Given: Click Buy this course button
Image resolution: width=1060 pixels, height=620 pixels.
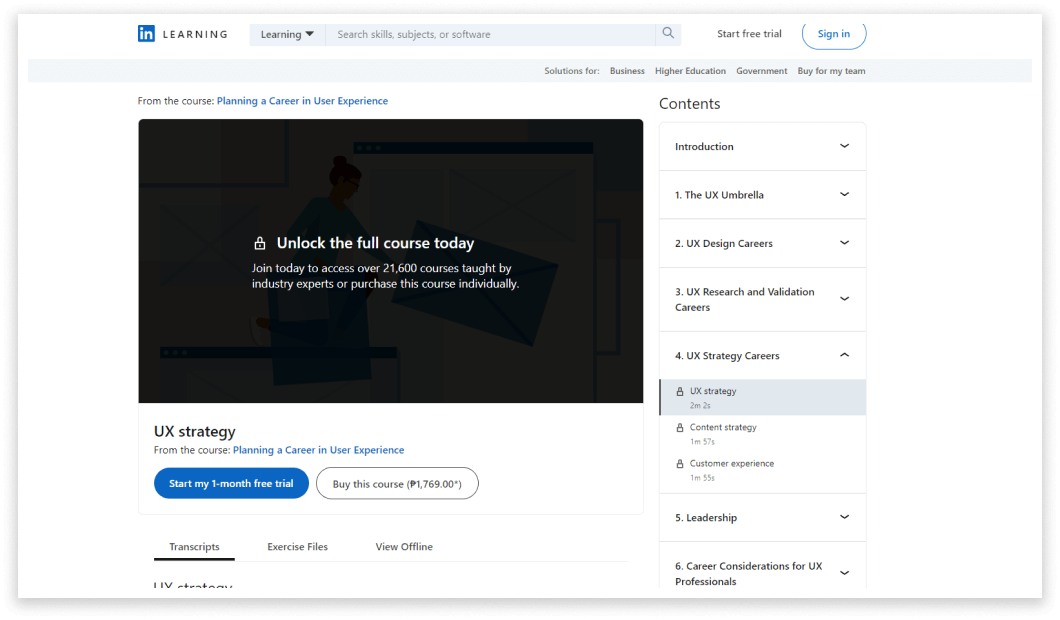Looking at the screenshot, I should [x=398, y=483].
